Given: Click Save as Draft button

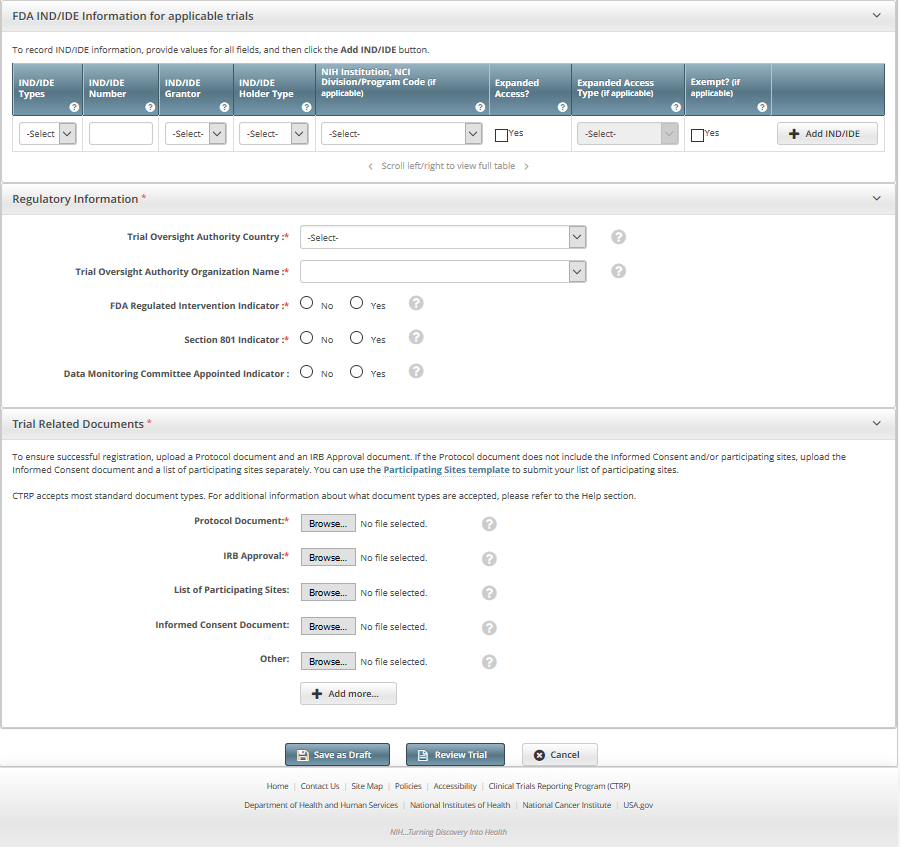Looking at the screenshot, I should 338,755.
